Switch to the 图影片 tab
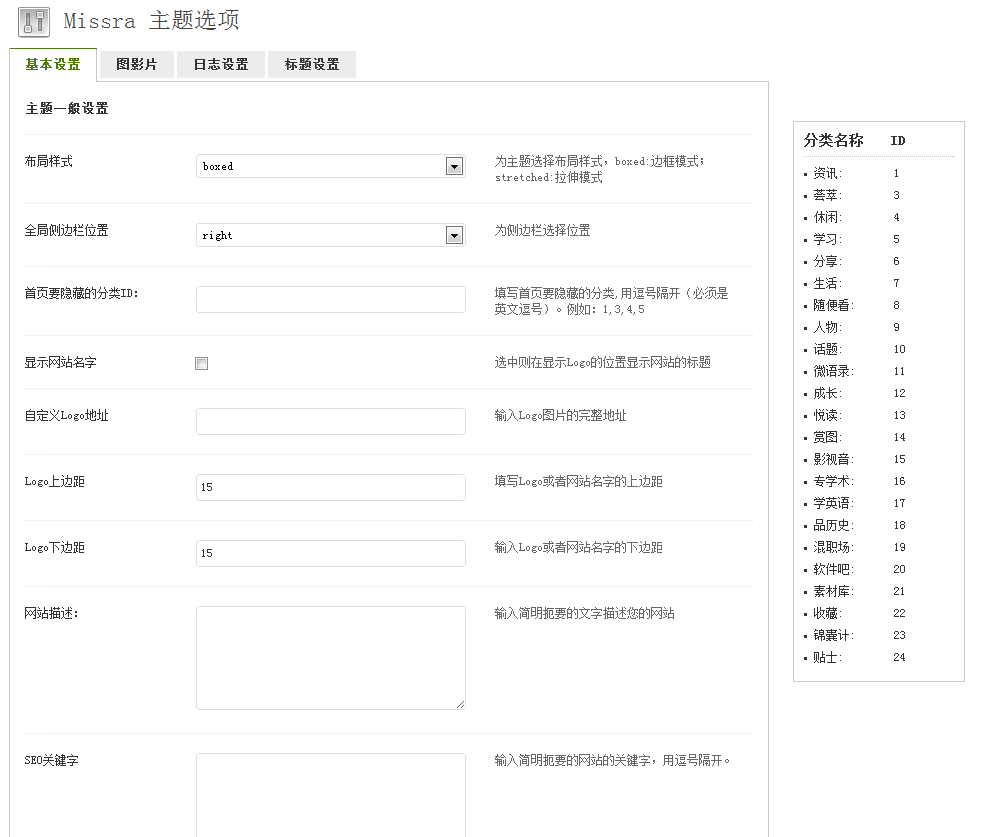Viewport: 986px width, 837px height. (x=136, y=64)
